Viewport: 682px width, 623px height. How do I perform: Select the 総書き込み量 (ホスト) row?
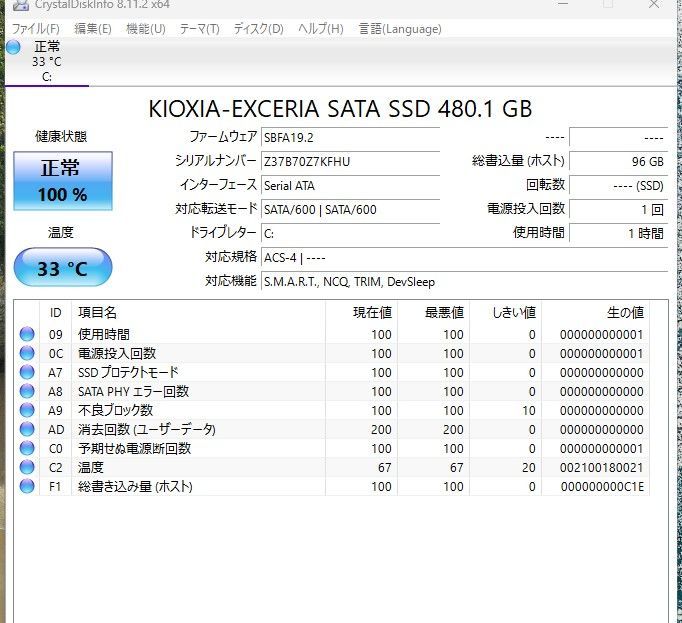[332, 486]
